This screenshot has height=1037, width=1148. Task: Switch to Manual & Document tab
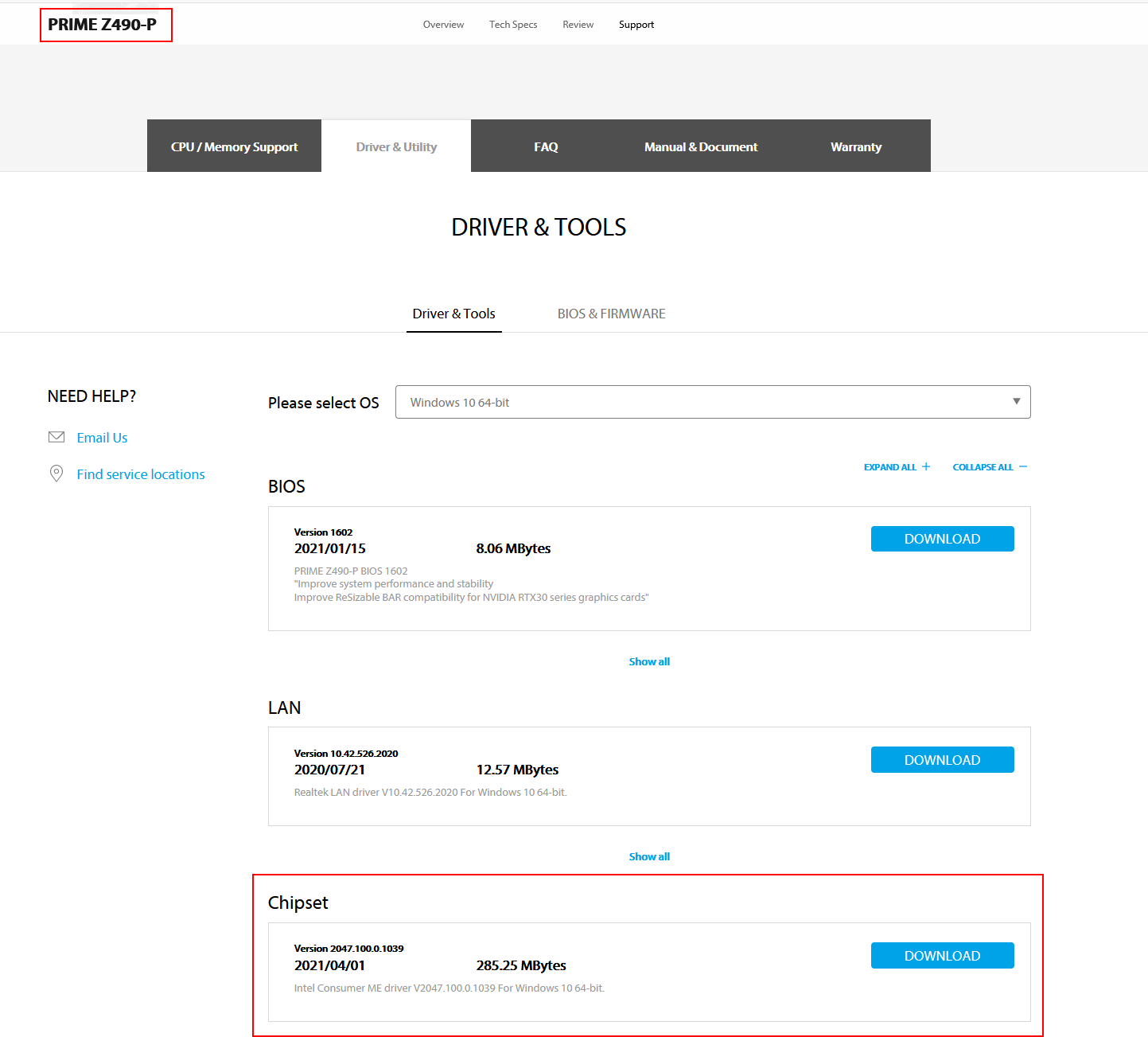(x=701, y=146)
